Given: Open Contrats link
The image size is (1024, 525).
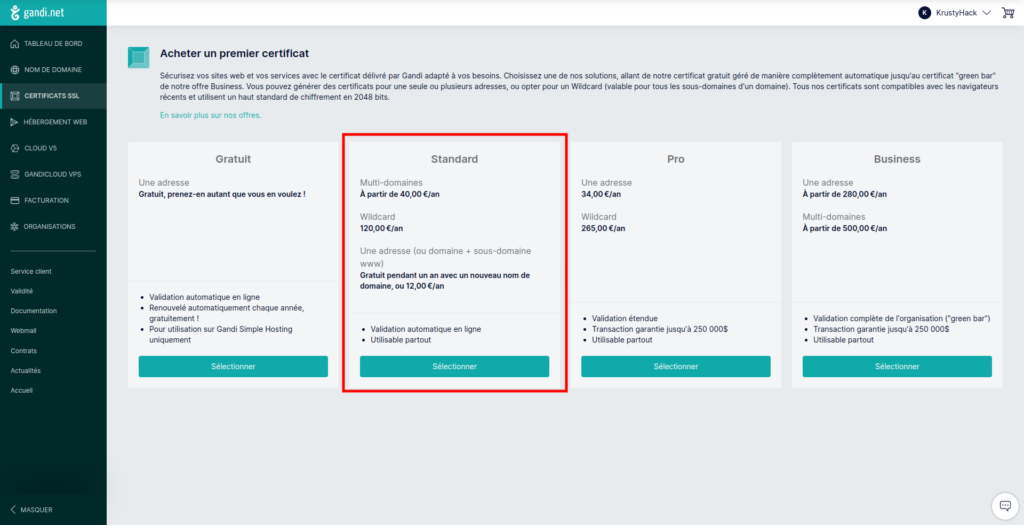Looking at the screenshot, I should pos(24,351).
